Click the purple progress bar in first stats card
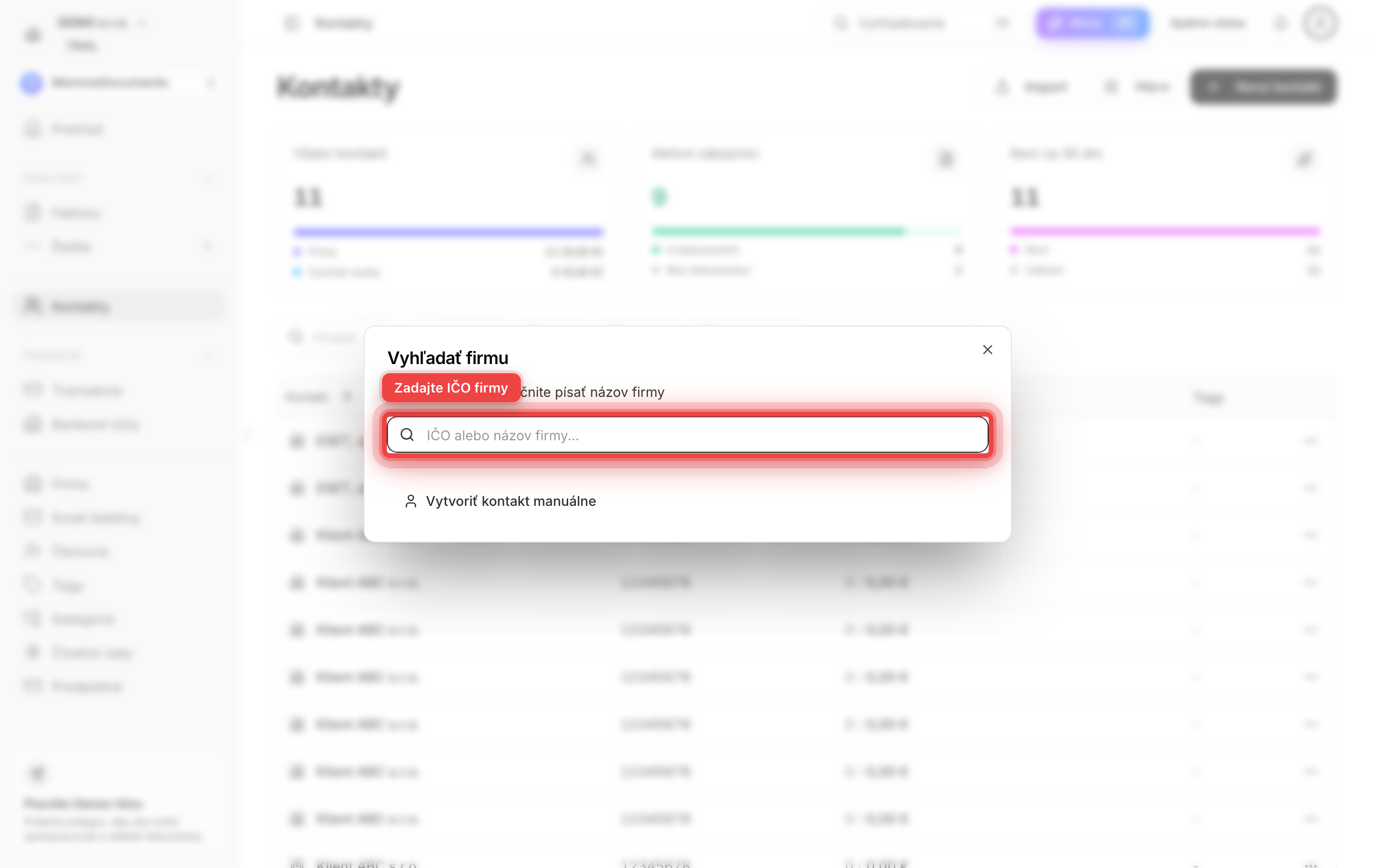The height and width of the screenshot is (868, 1389). [448, 232]
